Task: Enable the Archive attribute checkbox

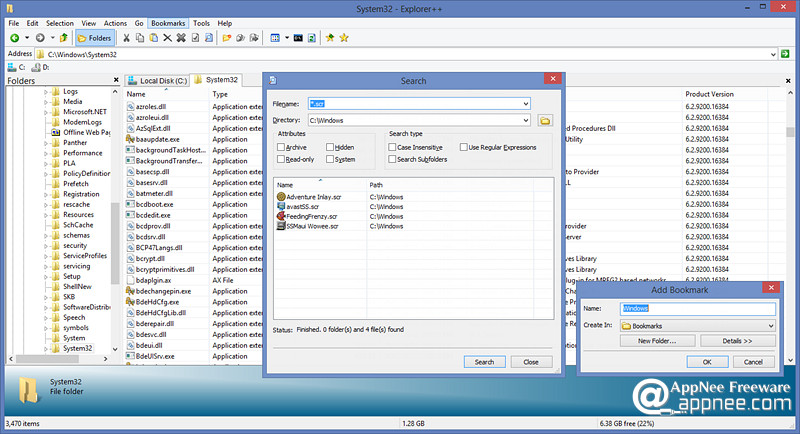Action: 281,147
